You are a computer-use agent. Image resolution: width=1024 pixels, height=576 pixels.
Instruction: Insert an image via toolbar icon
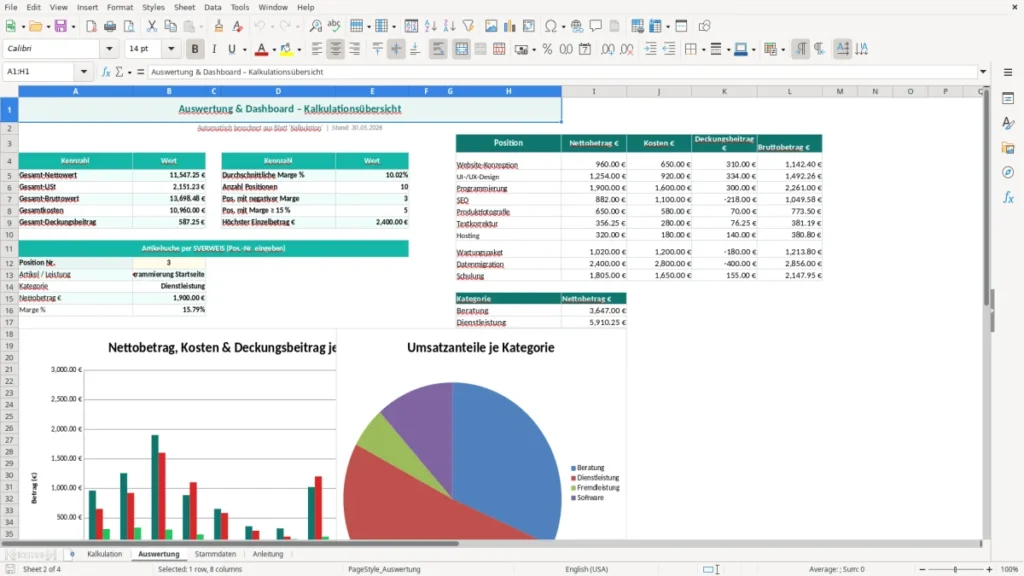tap(491, 26)
